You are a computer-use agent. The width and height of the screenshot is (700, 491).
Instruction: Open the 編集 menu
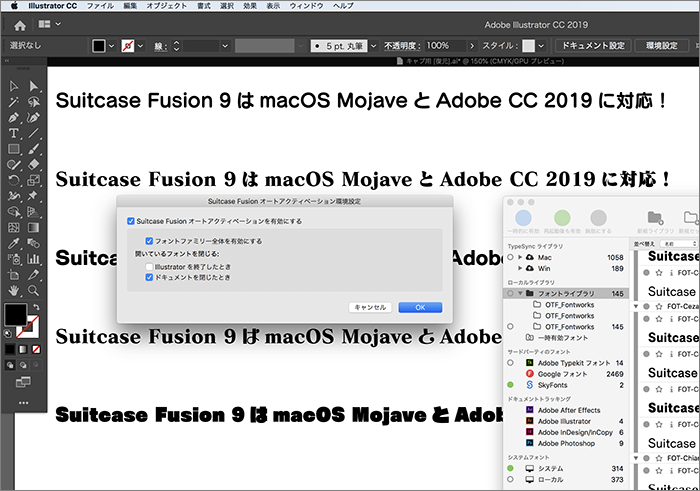click(x=130, y=6)
